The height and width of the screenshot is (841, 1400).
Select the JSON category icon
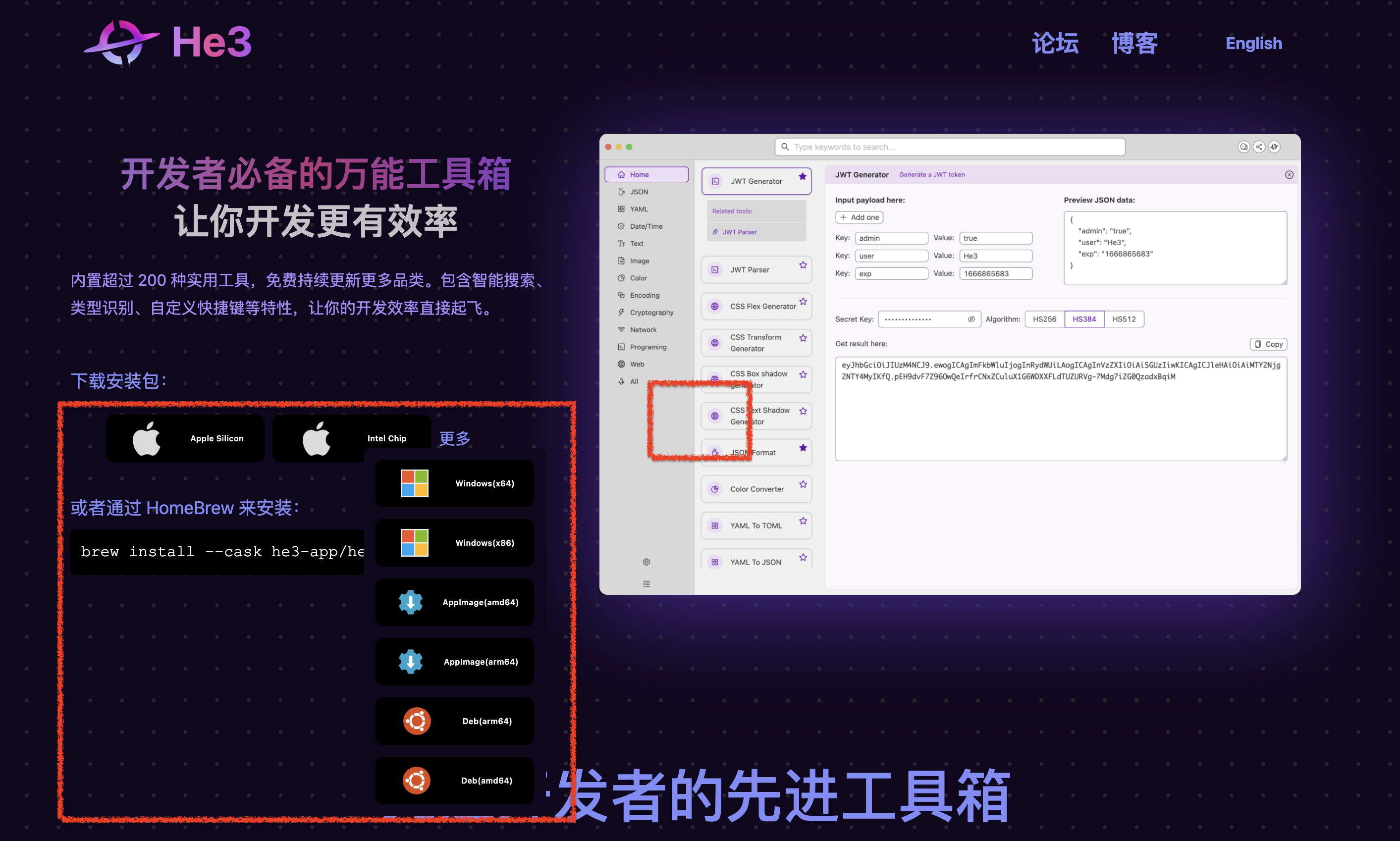pos(621,192)
